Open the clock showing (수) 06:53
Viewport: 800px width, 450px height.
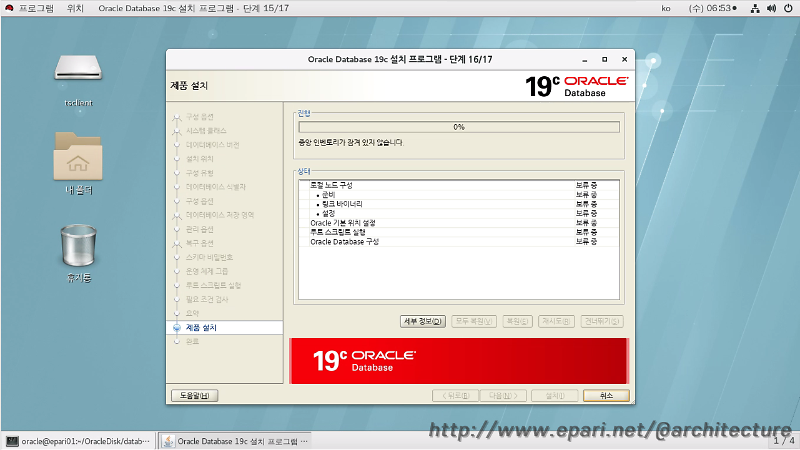click(x=712, y=8)
